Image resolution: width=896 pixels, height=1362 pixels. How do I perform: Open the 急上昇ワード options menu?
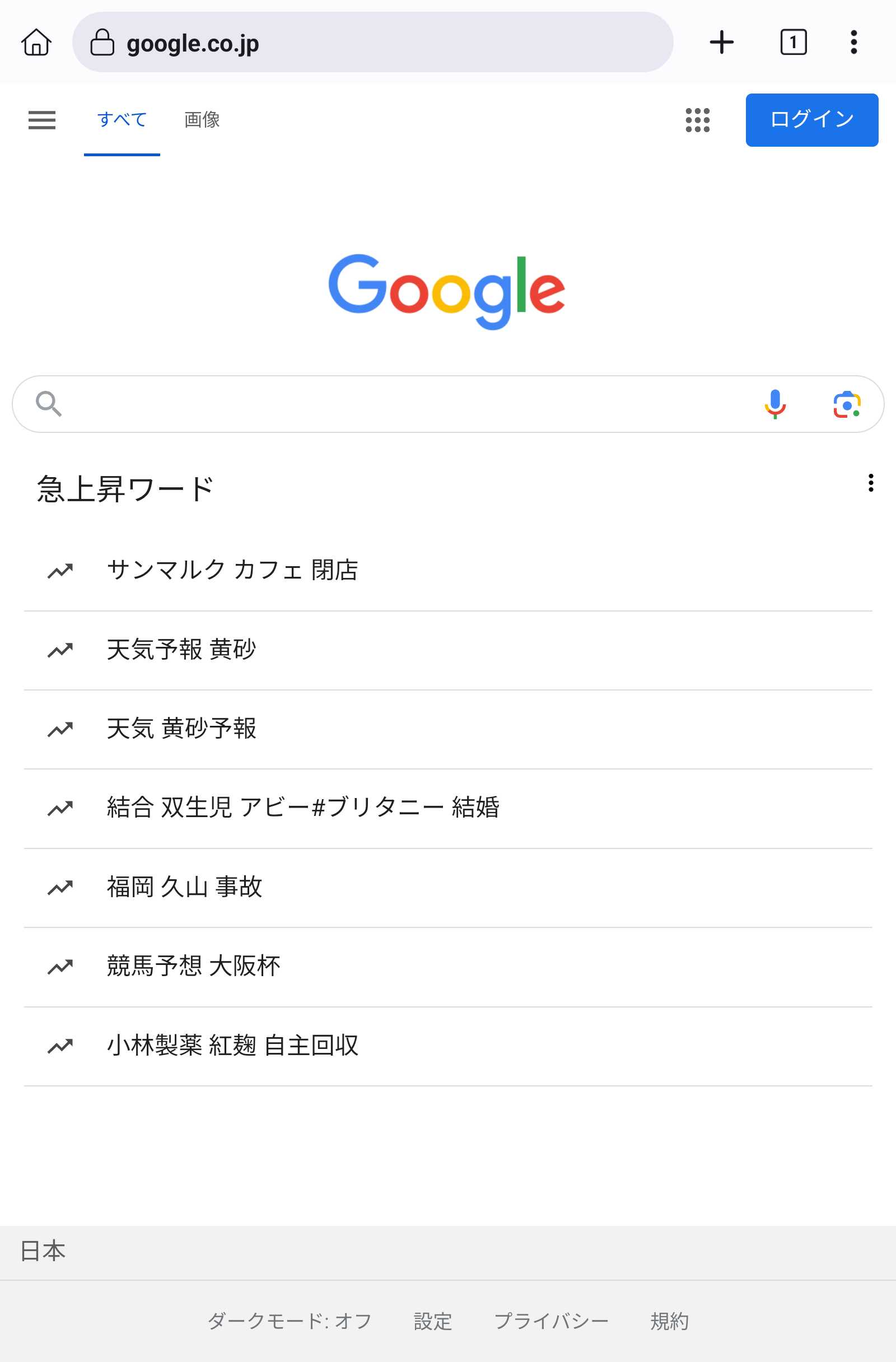[870, 483]
